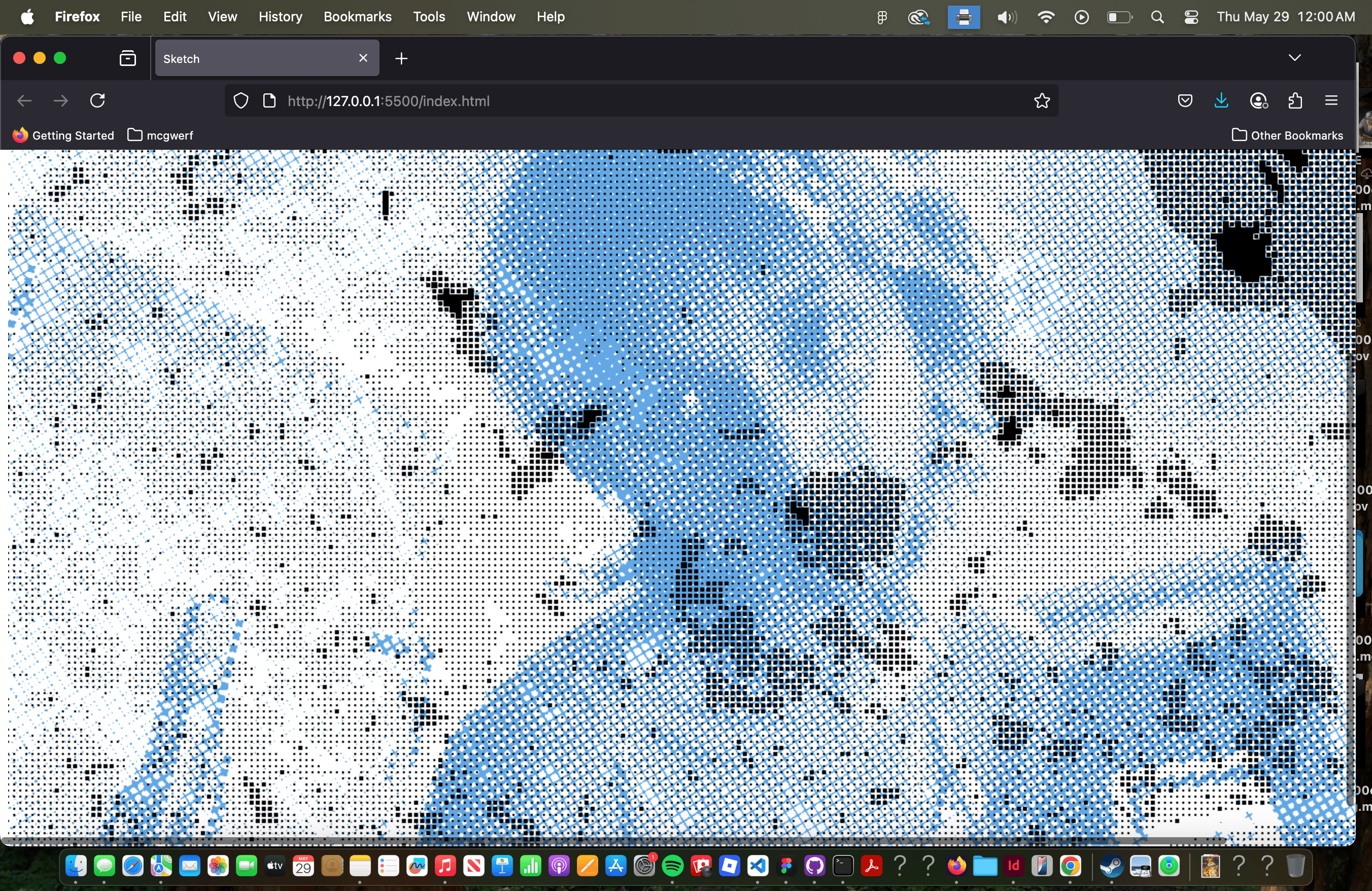
Task: Open the Firefox View tab-manager icon
Action: (x=127, y=58)
